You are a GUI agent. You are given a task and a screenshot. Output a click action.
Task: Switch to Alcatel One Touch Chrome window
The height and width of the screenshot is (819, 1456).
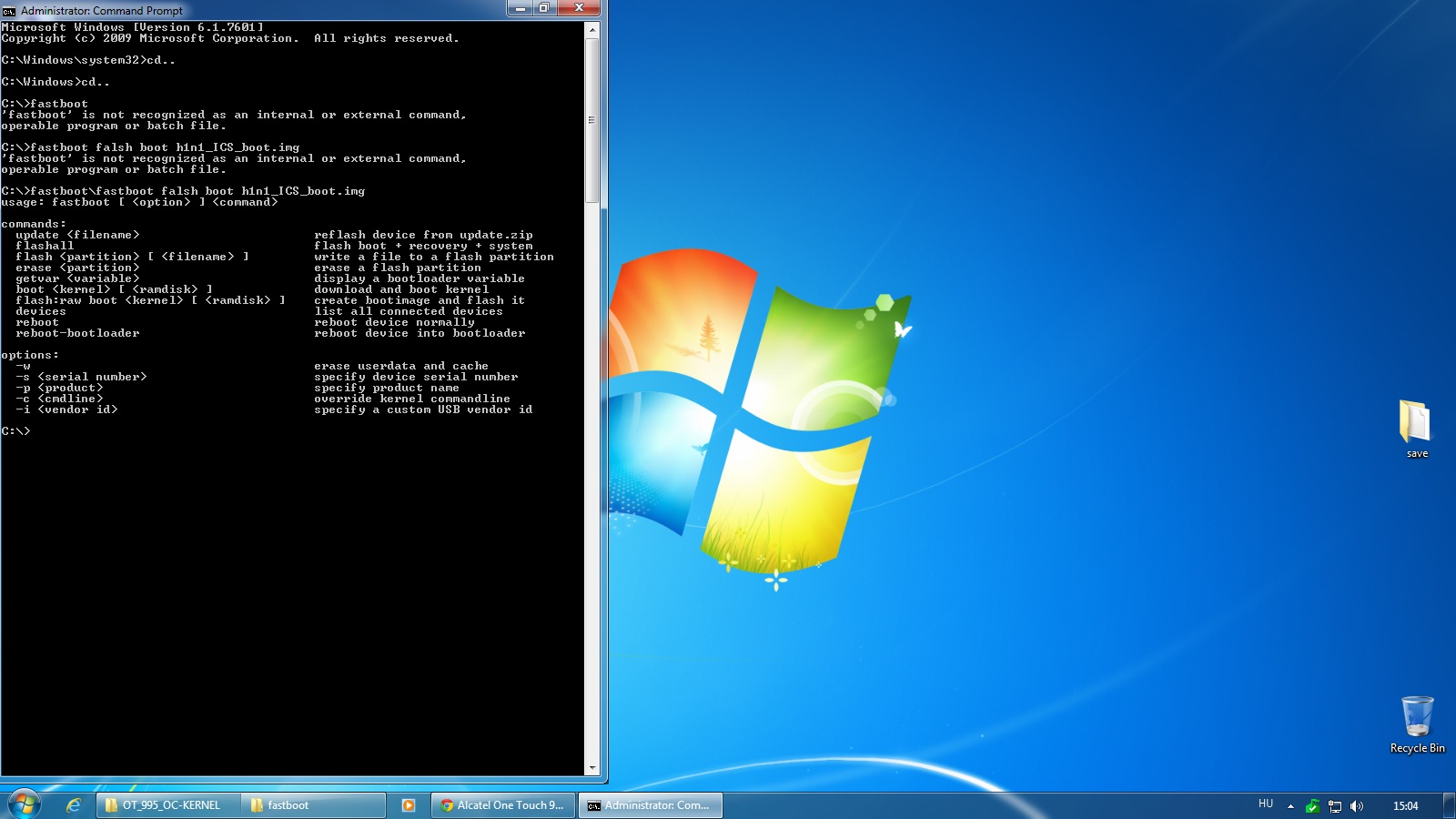click(x=503, y=805)
